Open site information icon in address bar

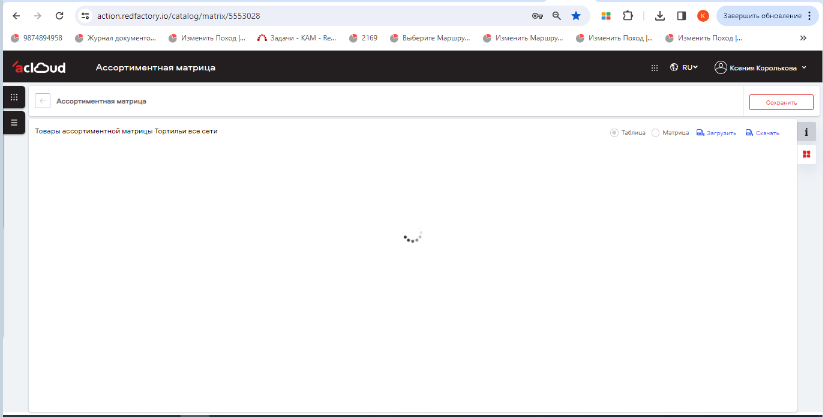85,16
